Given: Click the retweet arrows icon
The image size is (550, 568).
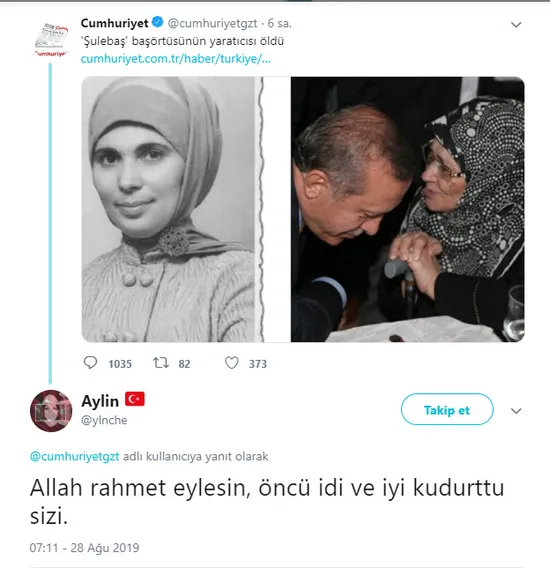Looking at the screenshot, I should pyautogui.click(x=161, y=363).
